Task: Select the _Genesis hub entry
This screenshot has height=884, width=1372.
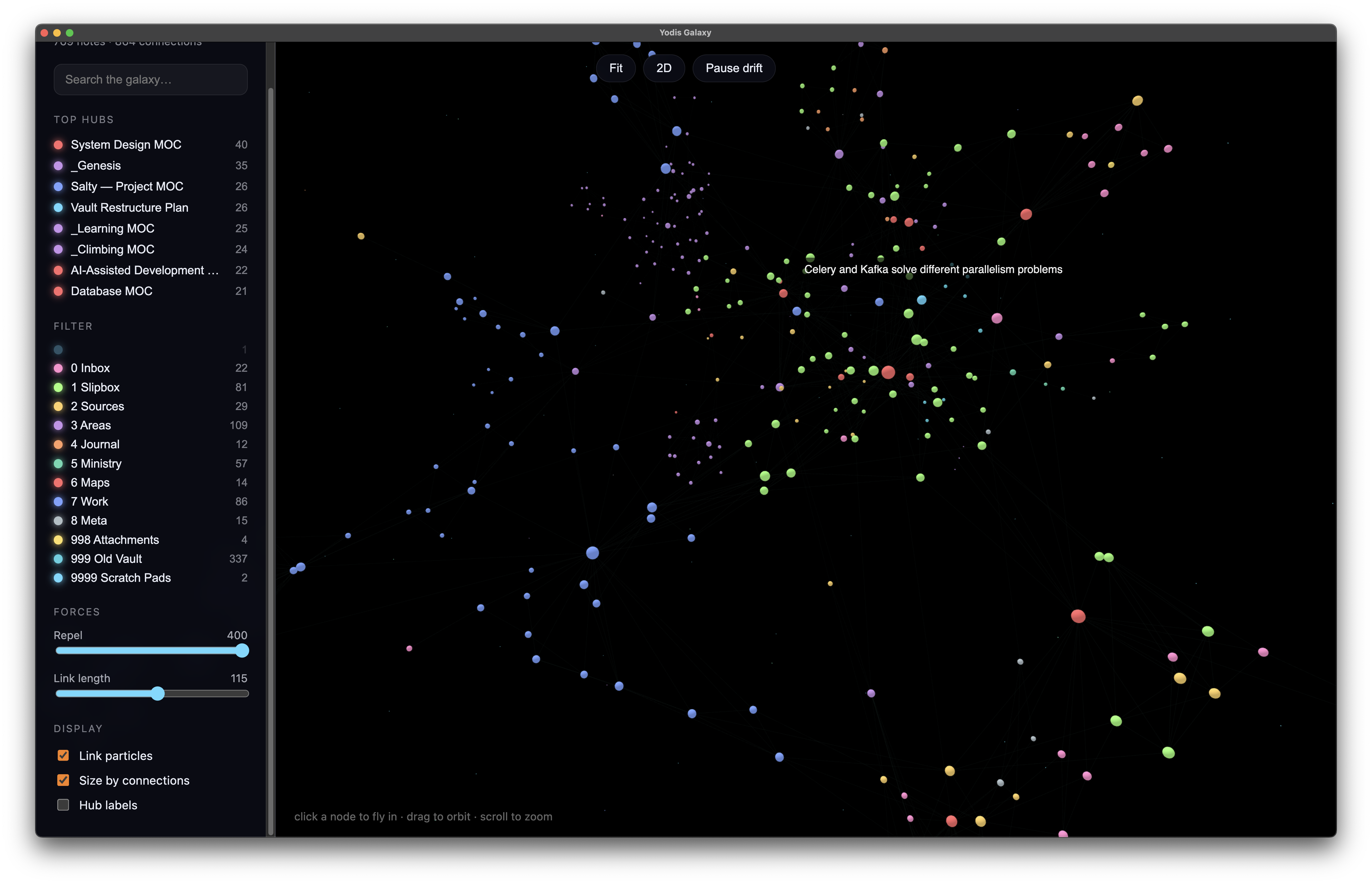Action: pos(150,166)
